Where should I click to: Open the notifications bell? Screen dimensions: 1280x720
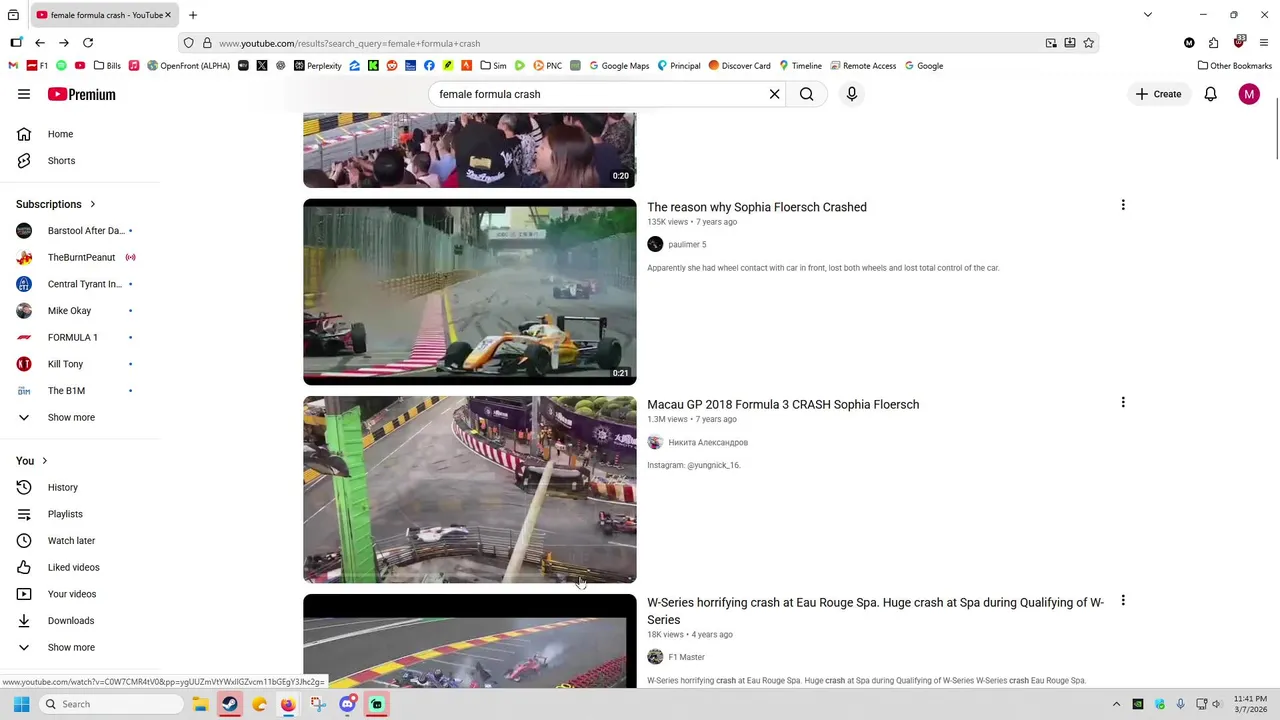(x=1210, y=94)
